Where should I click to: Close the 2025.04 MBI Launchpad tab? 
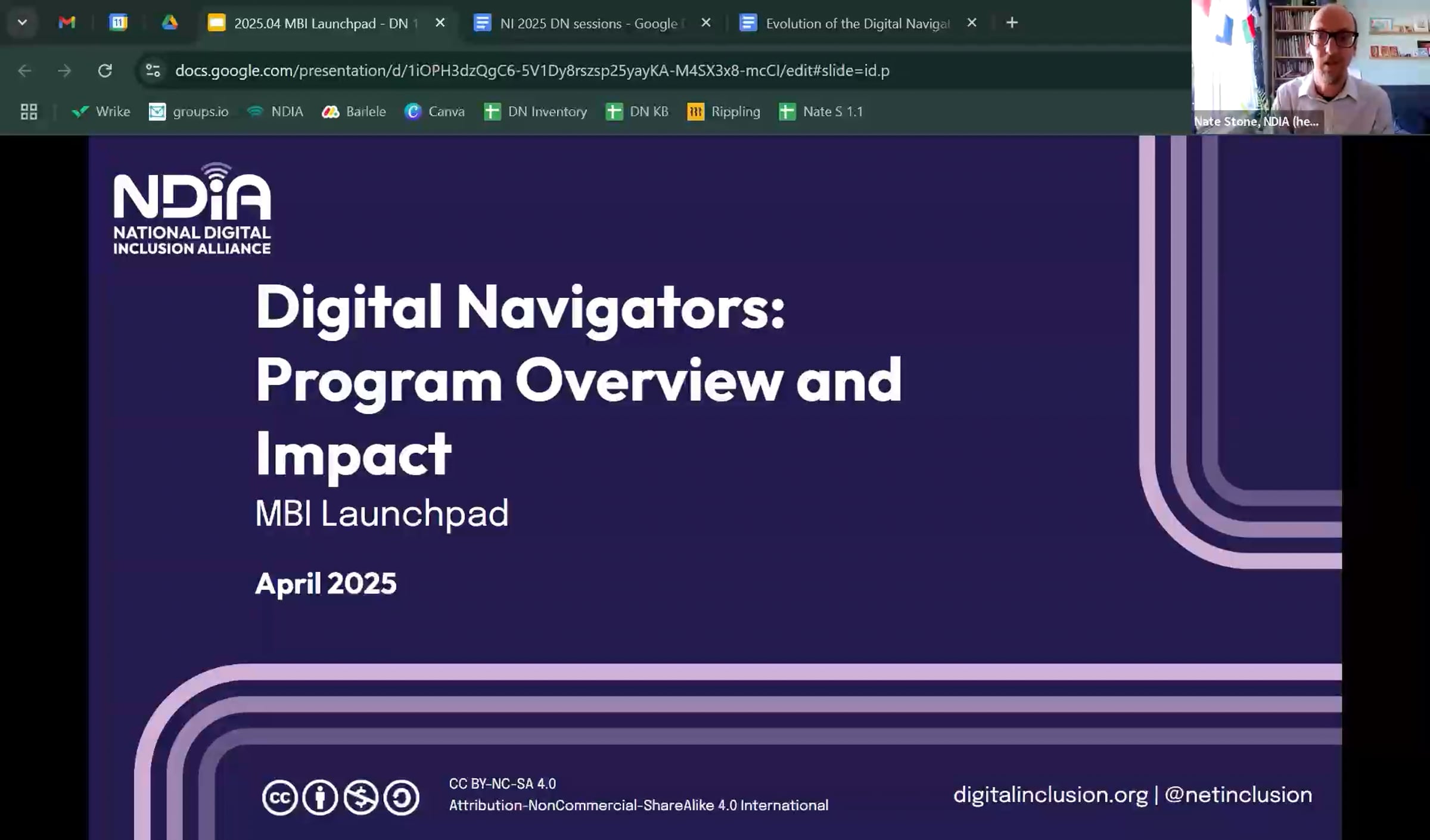click(440, 23)
